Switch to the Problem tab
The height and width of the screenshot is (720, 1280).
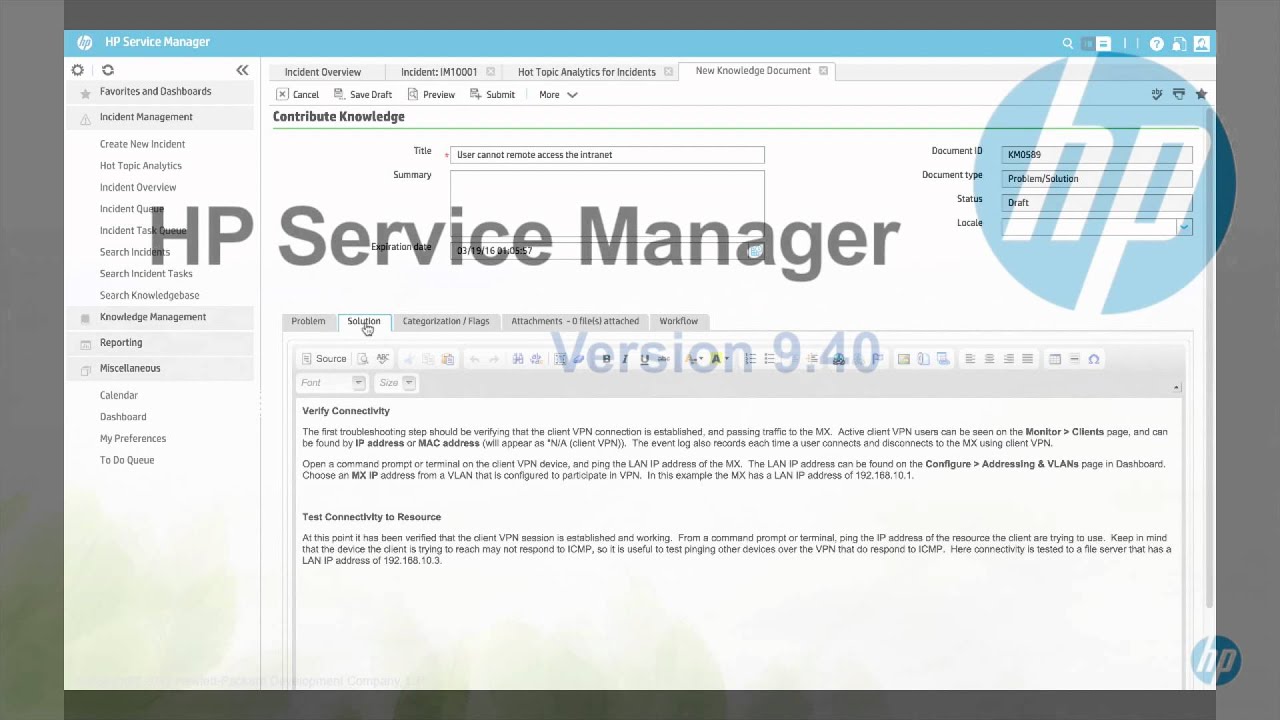point(308,321)
